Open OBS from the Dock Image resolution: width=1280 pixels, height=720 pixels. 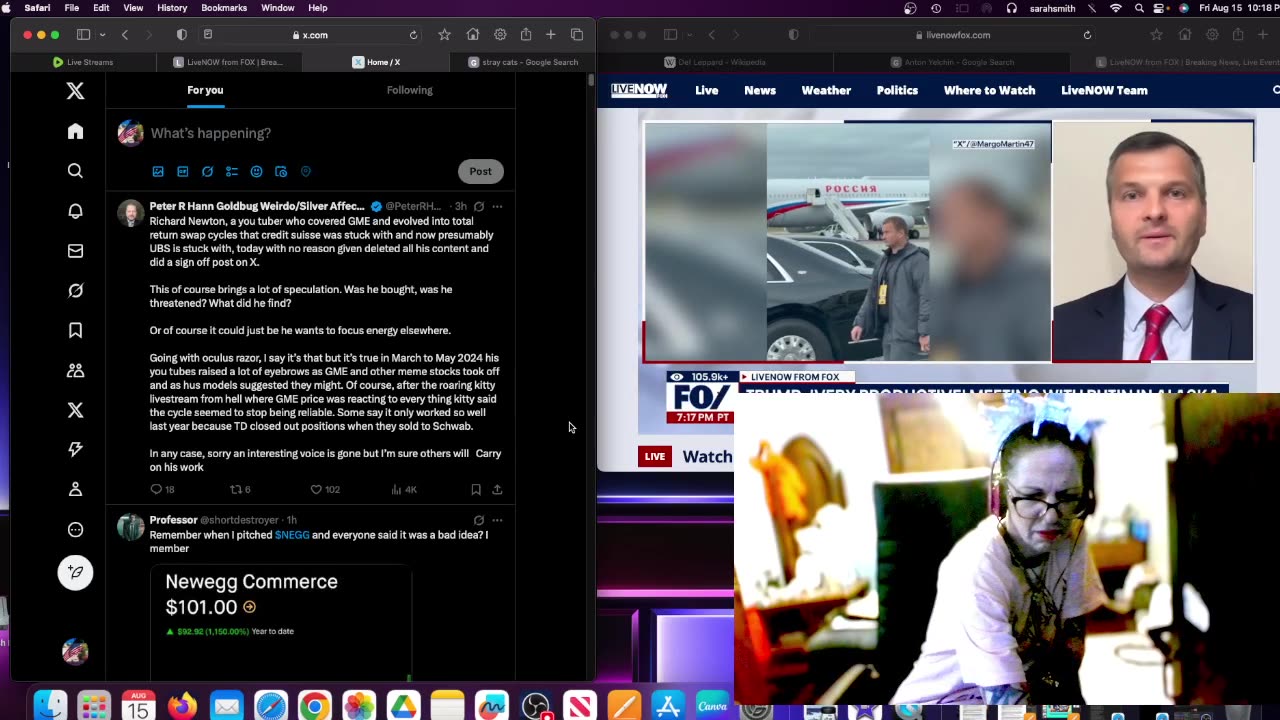[x=536, y=706]
